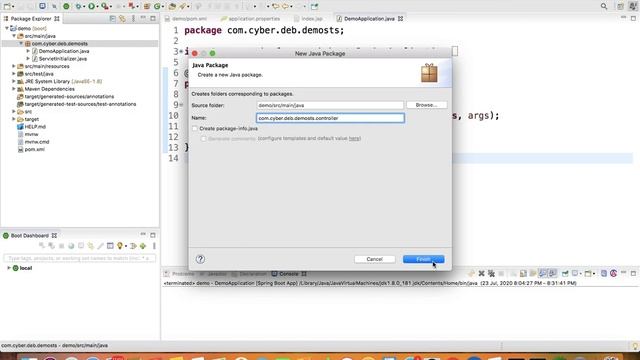Image resolution: width=640 pixels, height=360 pixels.
Task: Click Pin Console icon
Action: (x=565, y=273)
